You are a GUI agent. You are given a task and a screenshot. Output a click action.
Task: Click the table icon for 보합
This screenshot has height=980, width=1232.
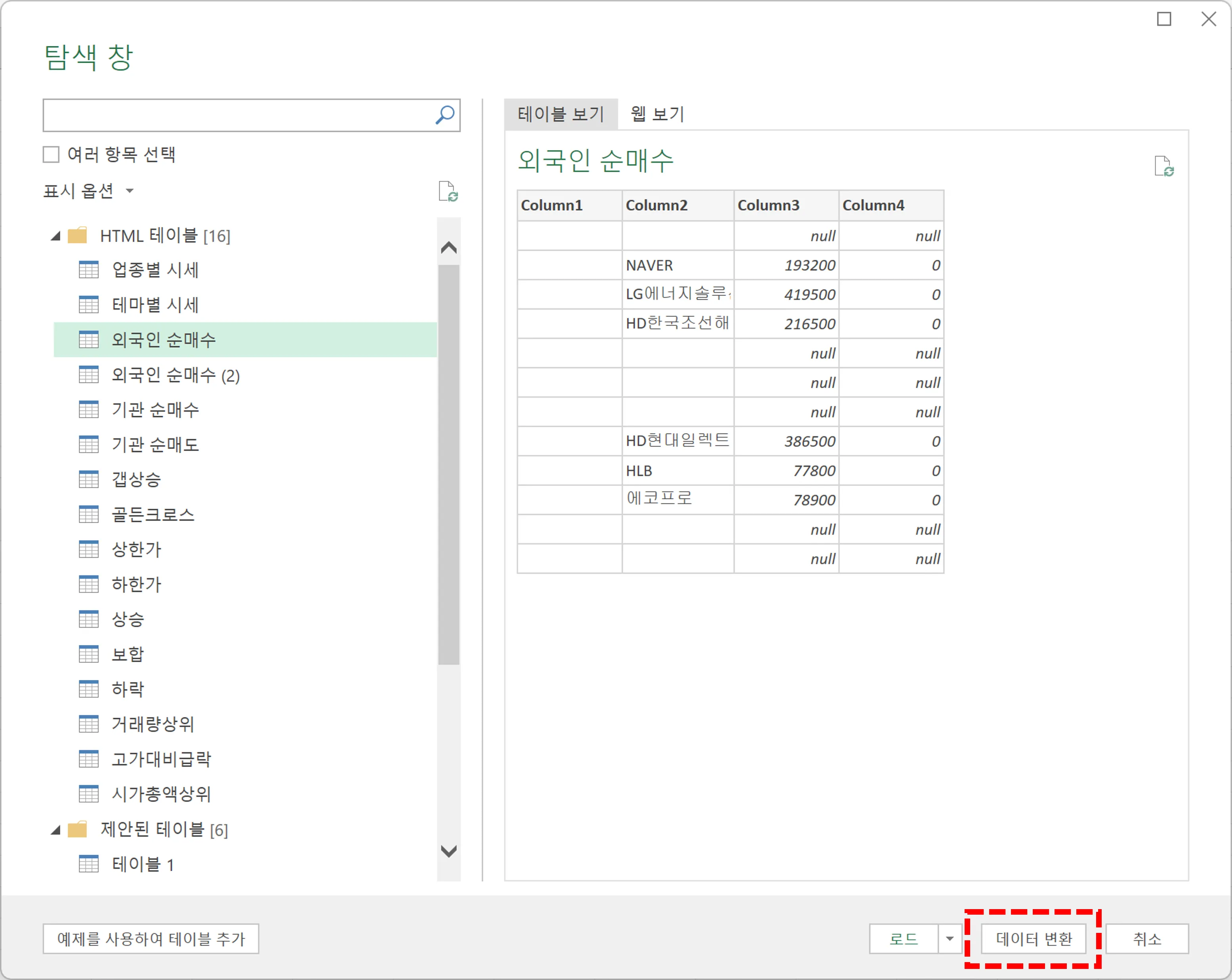(x=89, y=654)
